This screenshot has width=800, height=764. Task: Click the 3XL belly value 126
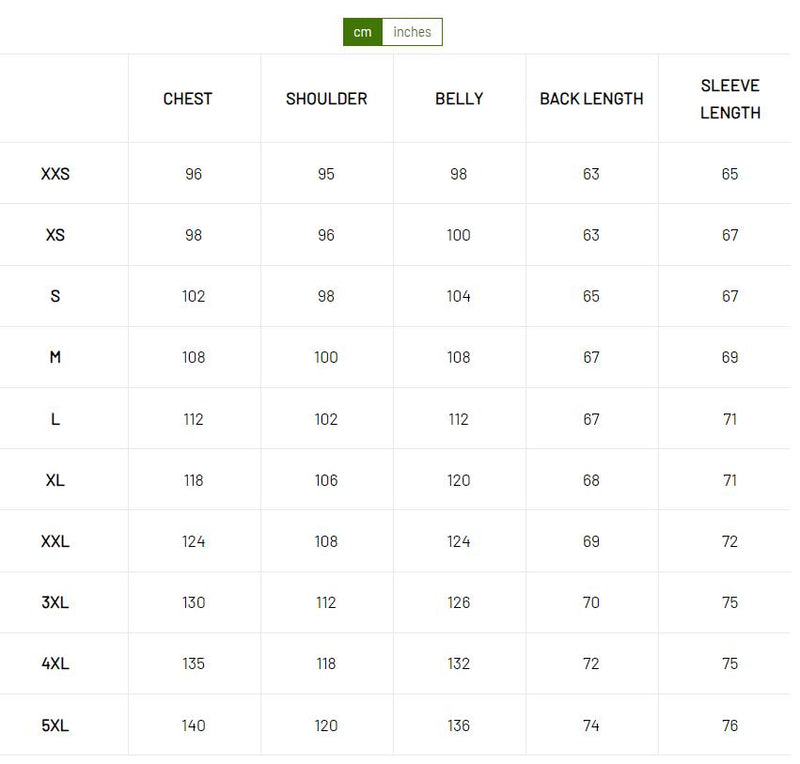coord(459,602)
